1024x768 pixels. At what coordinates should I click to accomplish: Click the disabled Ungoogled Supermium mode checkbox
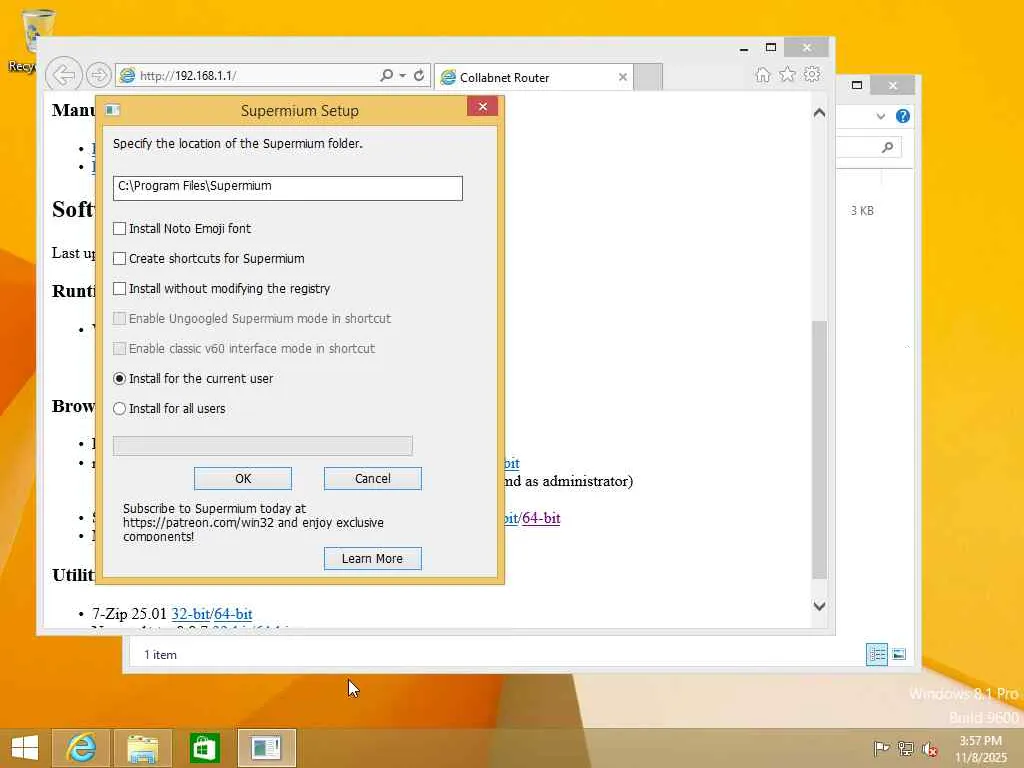pos(120,319)
